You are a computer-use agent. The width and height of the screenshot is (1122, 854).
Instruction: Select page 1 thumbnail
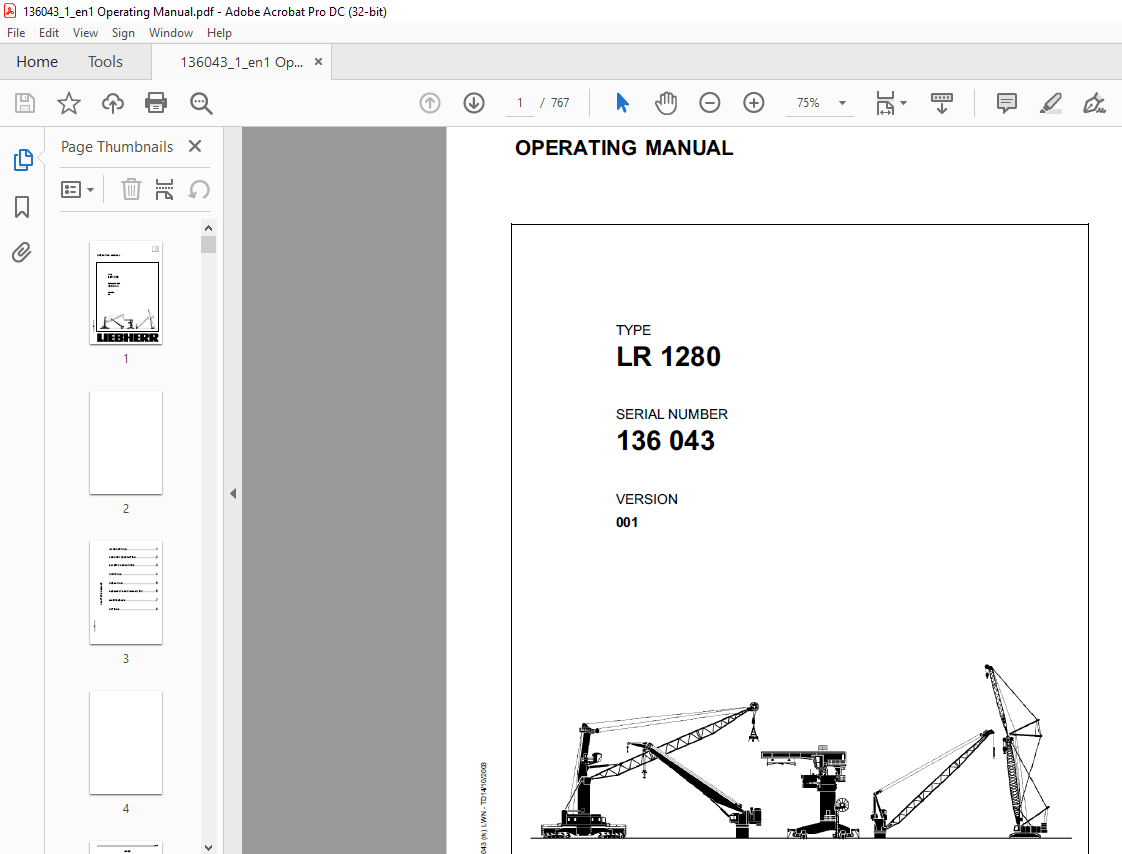(126, 293)
